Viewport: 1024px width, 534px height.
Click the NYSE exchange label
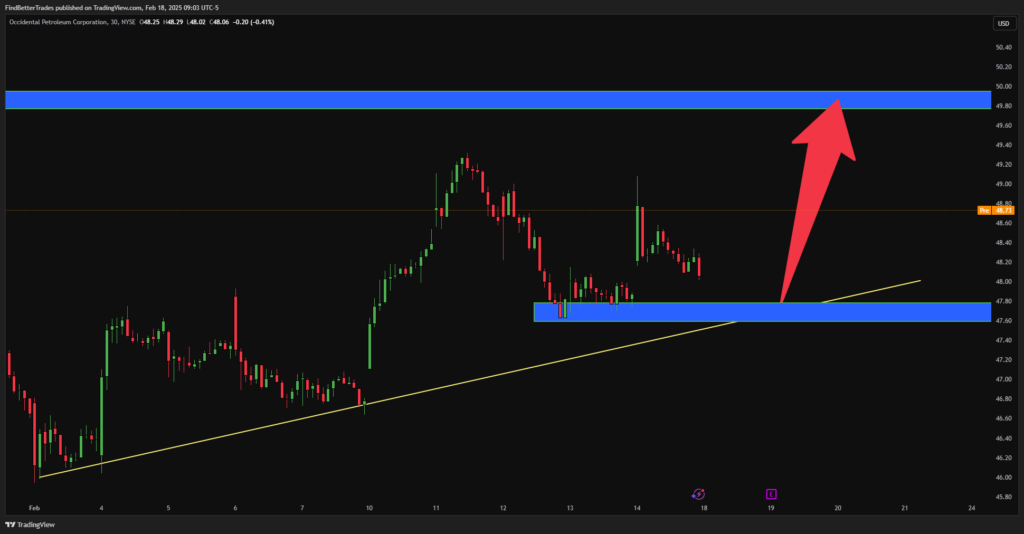(129, 22)
